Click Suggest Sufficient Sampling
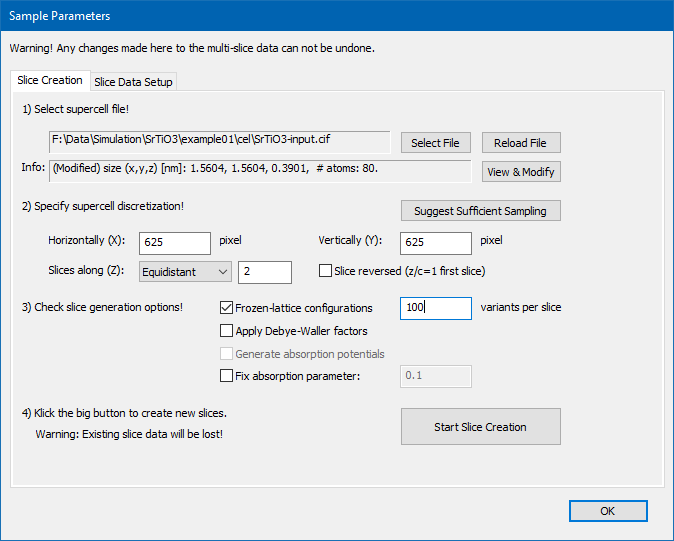Image resolution: width=674 pixels, height=541 pixels. [x=480, y=211]
